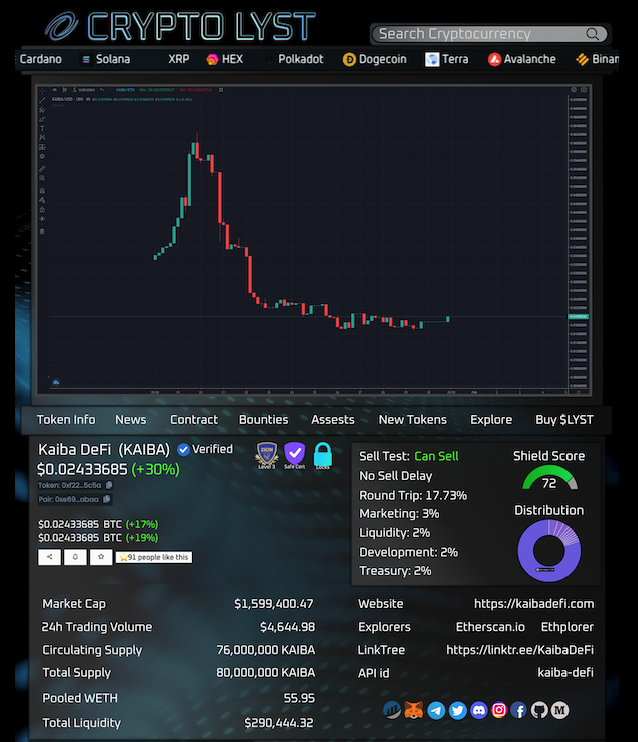Viewport: 638px width, 742px height.
Task: Select the chart crosshair cursor tool
Action: (x=42, y=90)
